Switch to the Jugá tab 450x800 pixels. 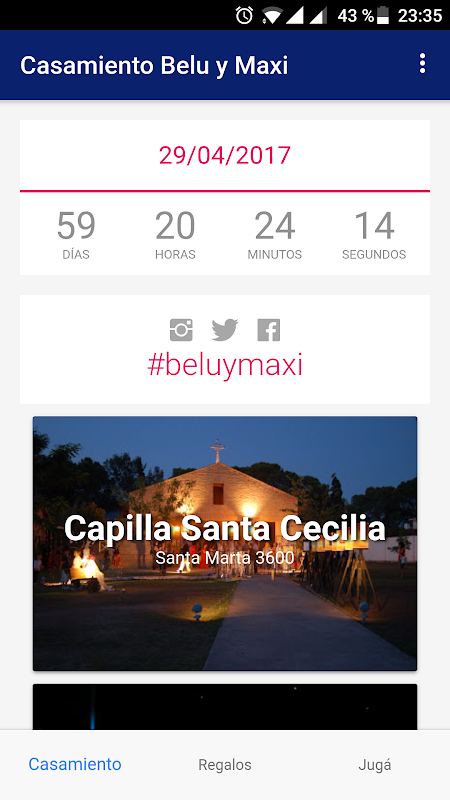coord(375,765)
